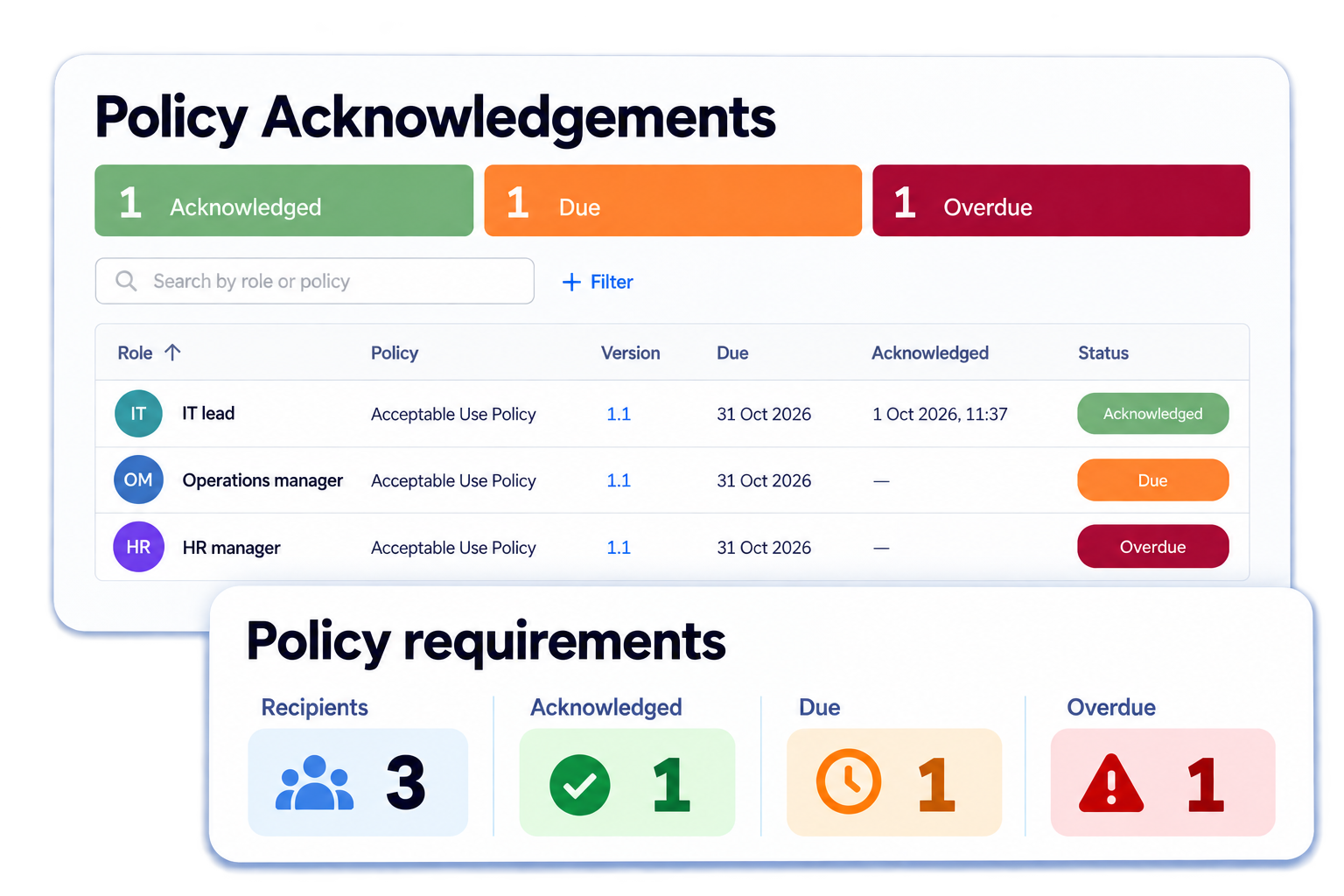Select the orange Due summary tile
The height and width of the screenshot is (896, 1344).
click(673, 200)
